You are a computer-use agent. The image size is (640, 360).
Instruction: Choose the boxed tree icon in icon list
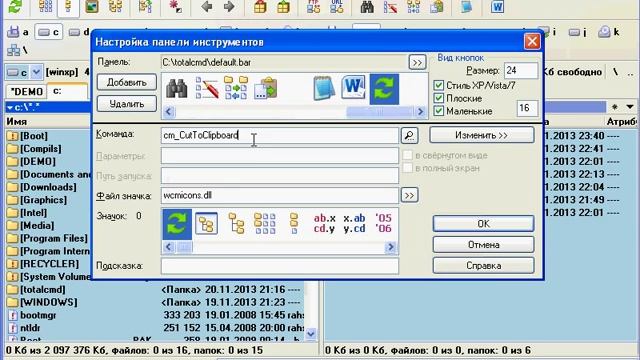click(206, 224)
